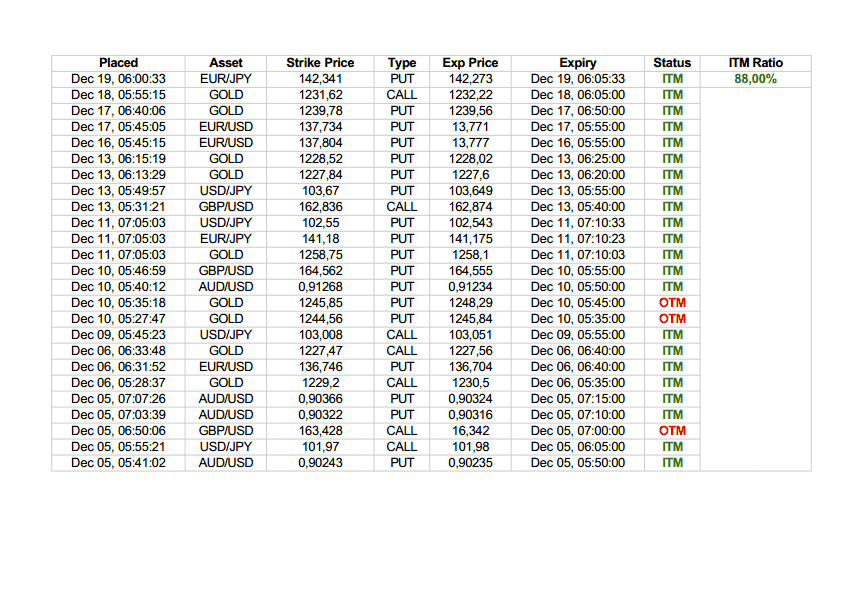Click the Placed column header
Viewport: 863px width, 611px height.
point(118,62)
